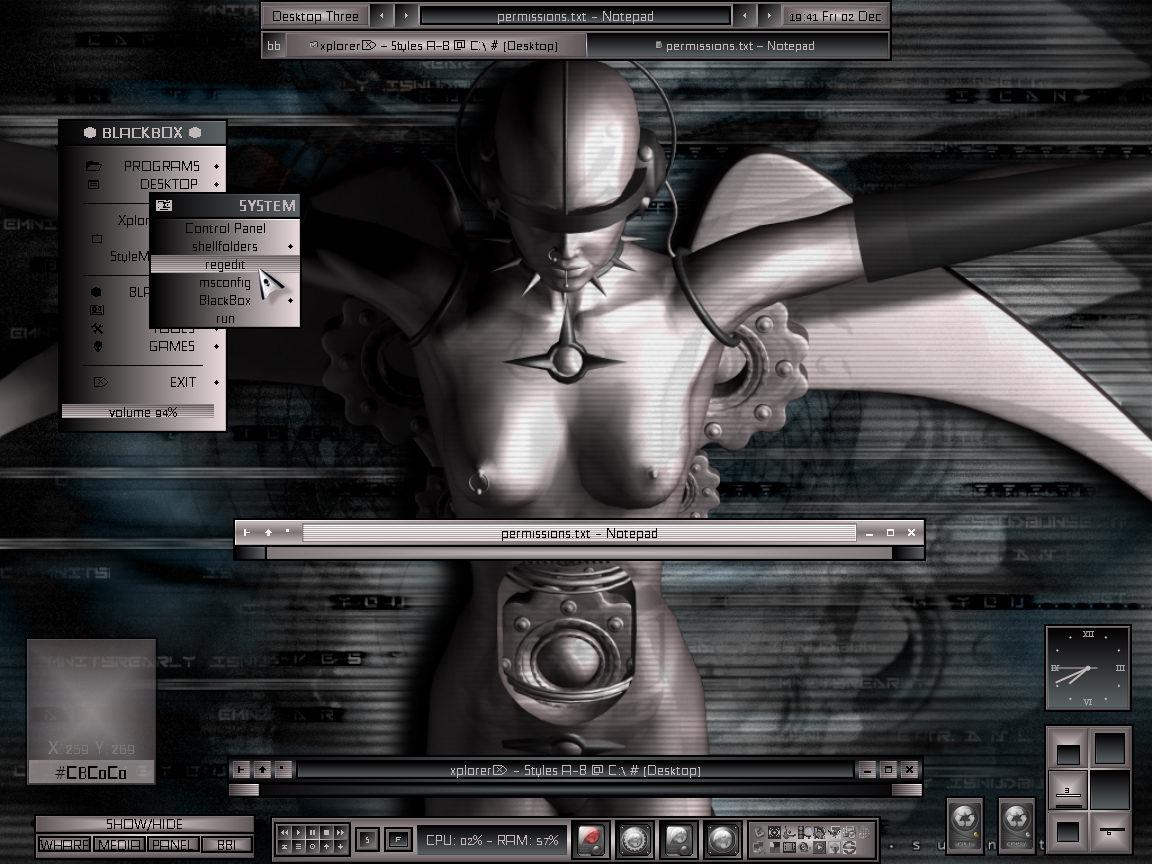Click the tools icon left of GAMES row
The width and height of the screenshot is (1152, 864).
97,328
